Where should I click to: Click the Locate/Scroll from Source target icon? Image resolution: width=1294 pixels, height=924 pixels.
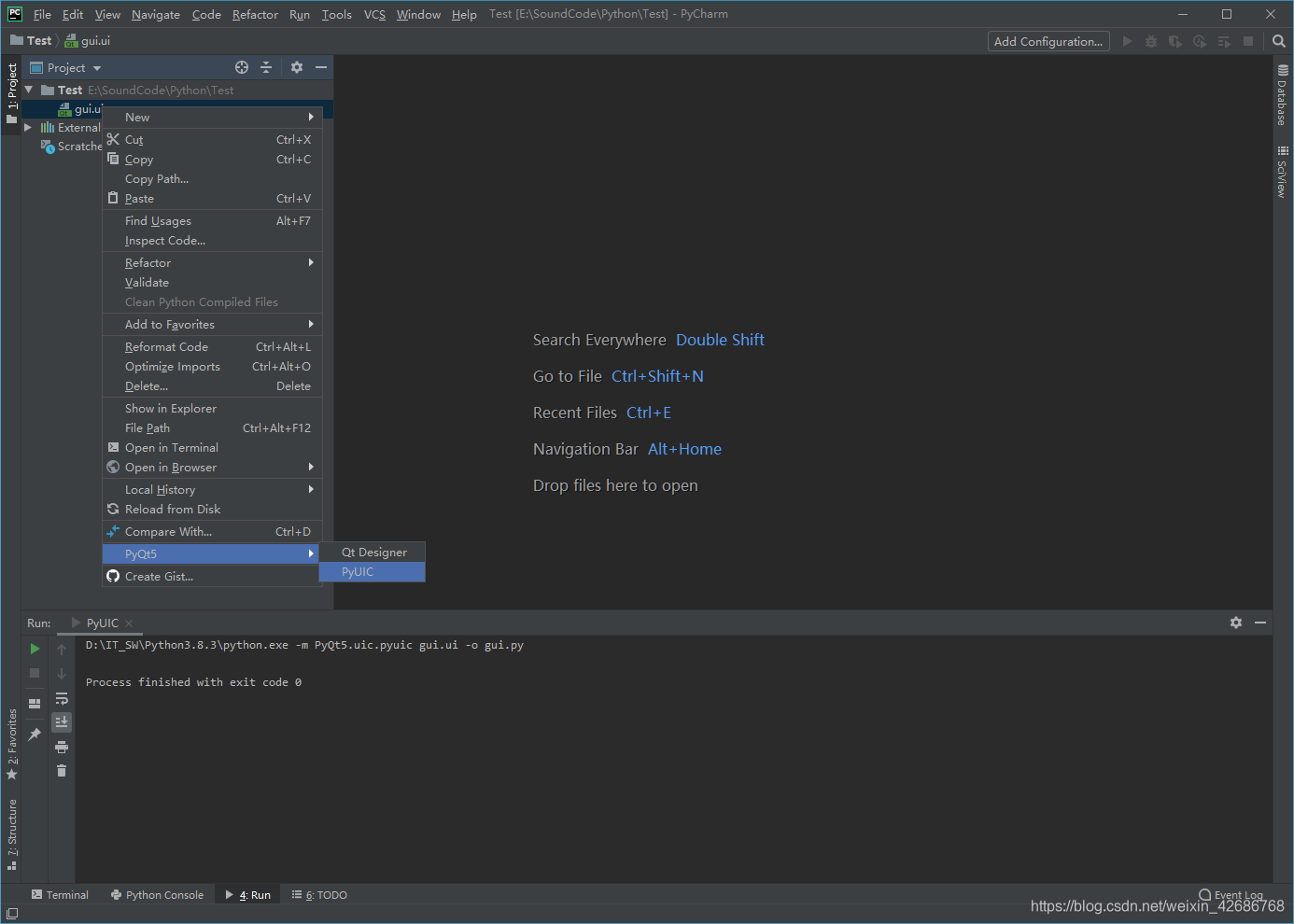pos(242,67)
